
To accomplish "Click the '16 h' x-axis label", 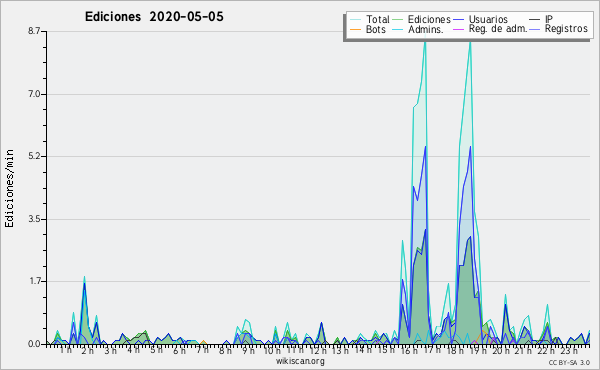I will click(x=409, y=350).
